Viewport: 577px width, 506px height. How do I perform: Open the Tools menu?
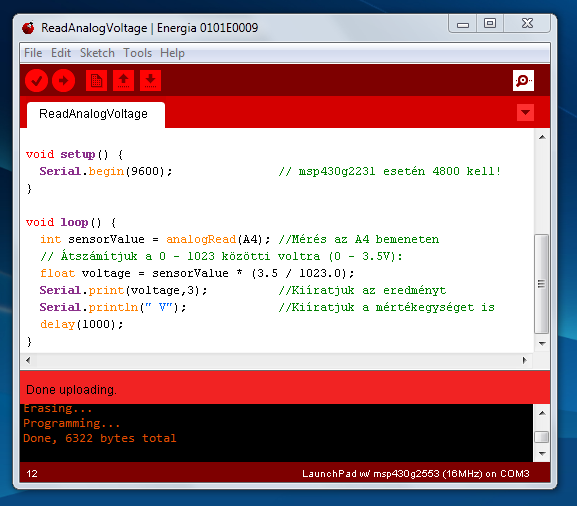click(137, 53)
